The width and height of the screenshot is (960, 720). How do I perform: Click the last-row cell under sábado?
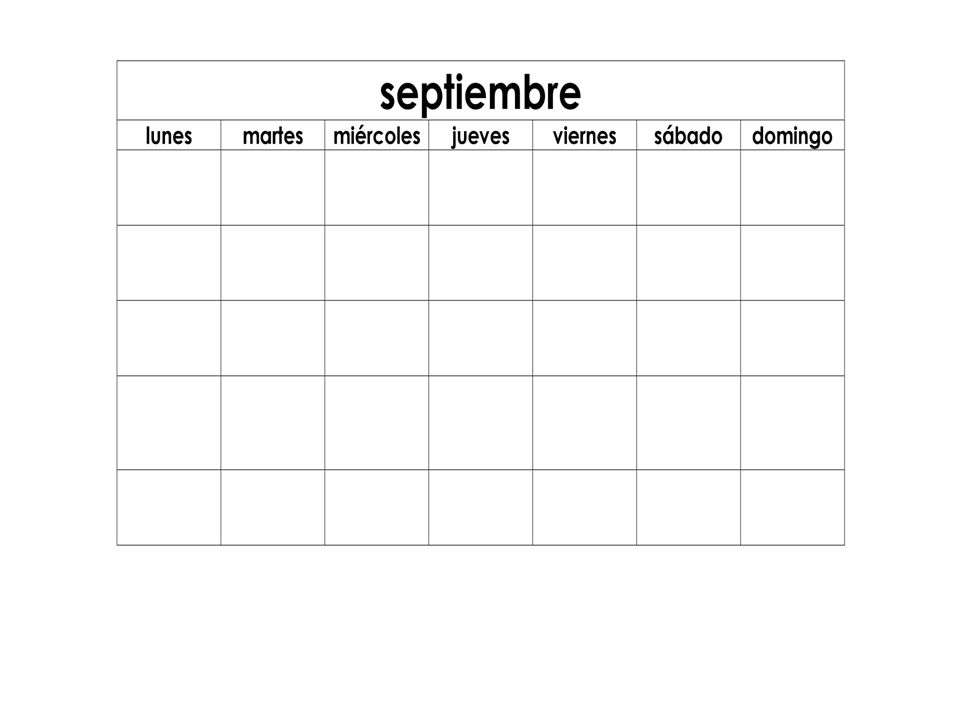pos(688,508)
